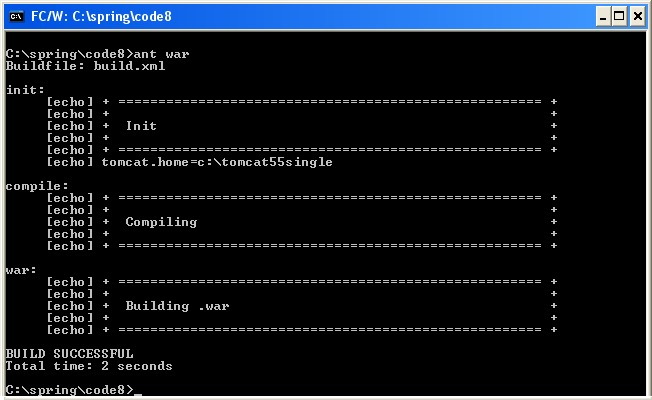Minimize the command prompt window

click(603, 17)
